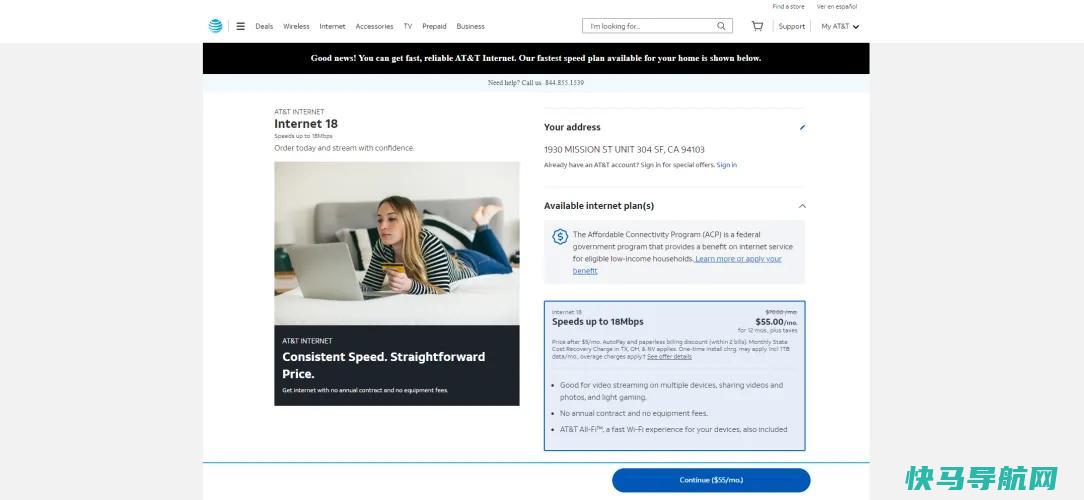
Task: Open the TV menu
Action: tap(408, 26)
